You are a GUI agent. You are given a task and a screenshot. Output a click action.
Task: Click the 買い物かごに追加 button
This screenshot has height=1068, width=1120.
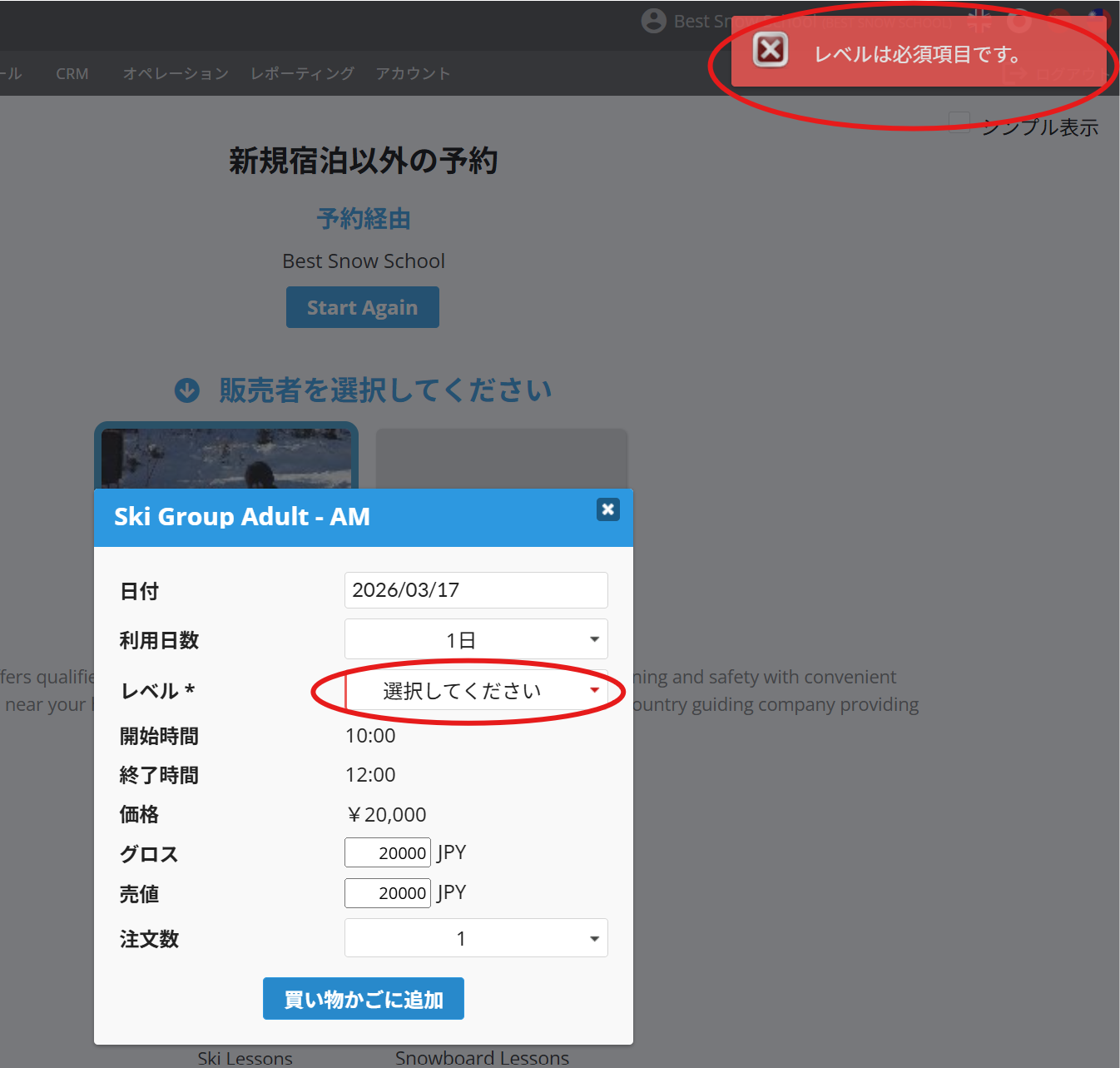pyautogui.click(x=363, y=998)
